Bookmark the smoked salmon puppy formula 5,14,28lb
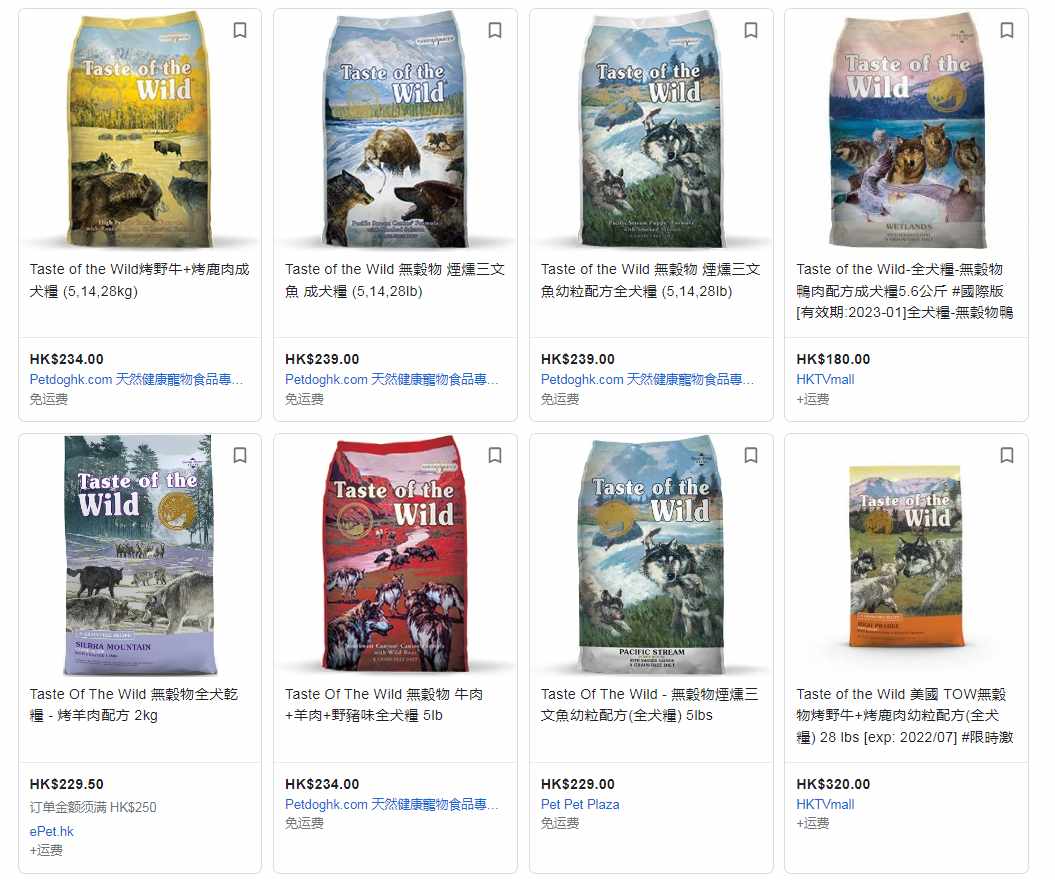The height and width of the screenshot is (880, 1055). tap(751, 30)
